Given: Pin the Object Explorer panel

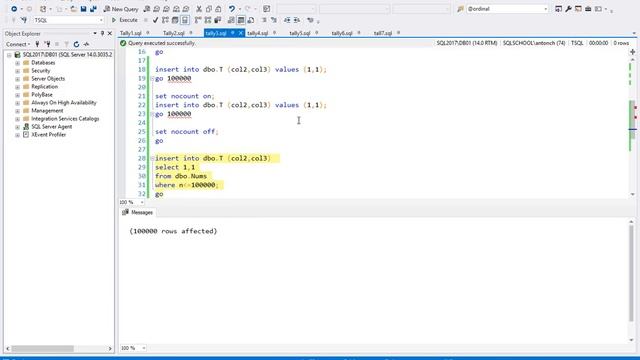Looking at the screenshot, I should coord(102,33).
